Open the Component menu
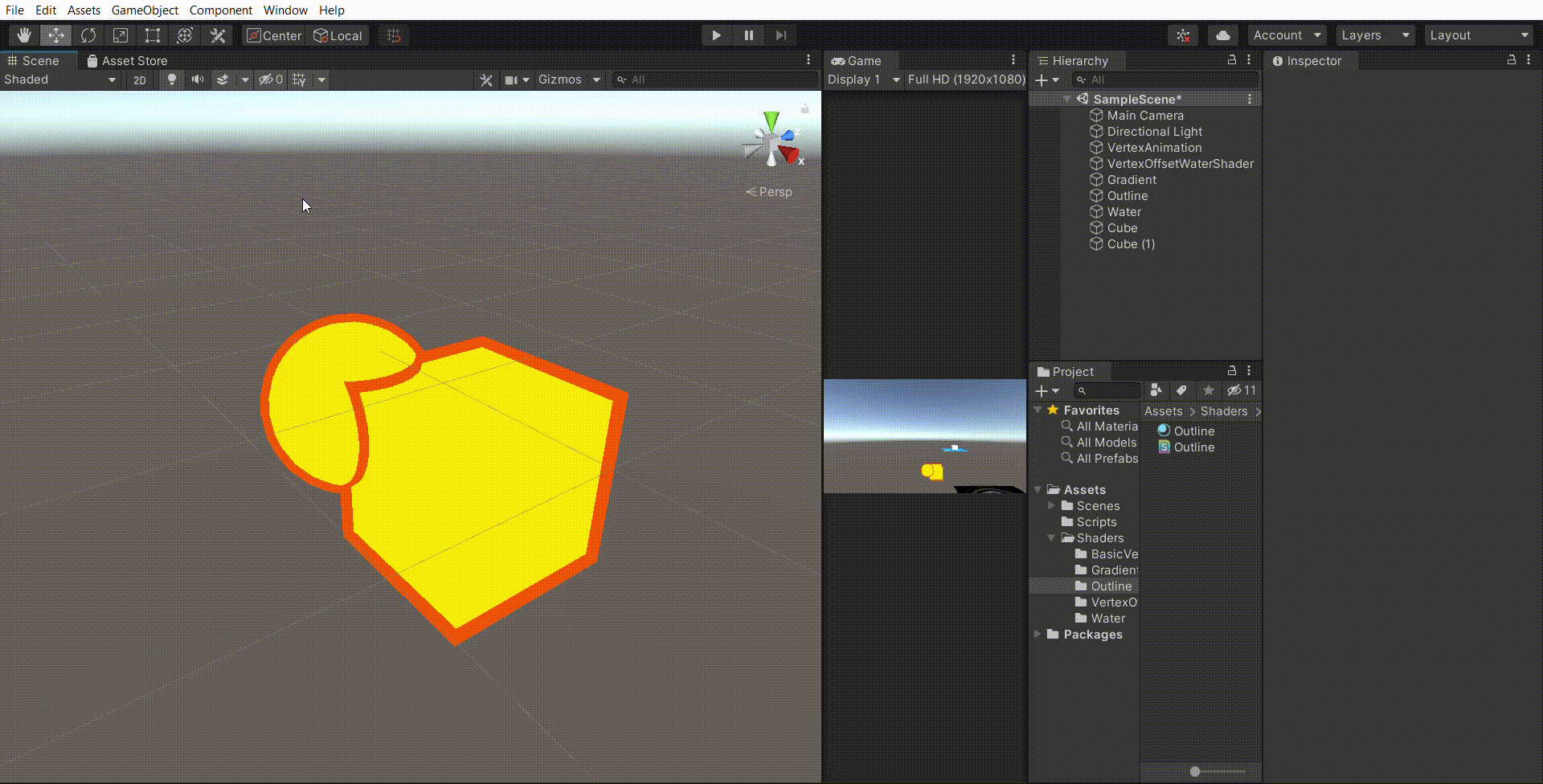Image resolution: width=1543 pixels, height=784 pixels. tap(220, 10)
